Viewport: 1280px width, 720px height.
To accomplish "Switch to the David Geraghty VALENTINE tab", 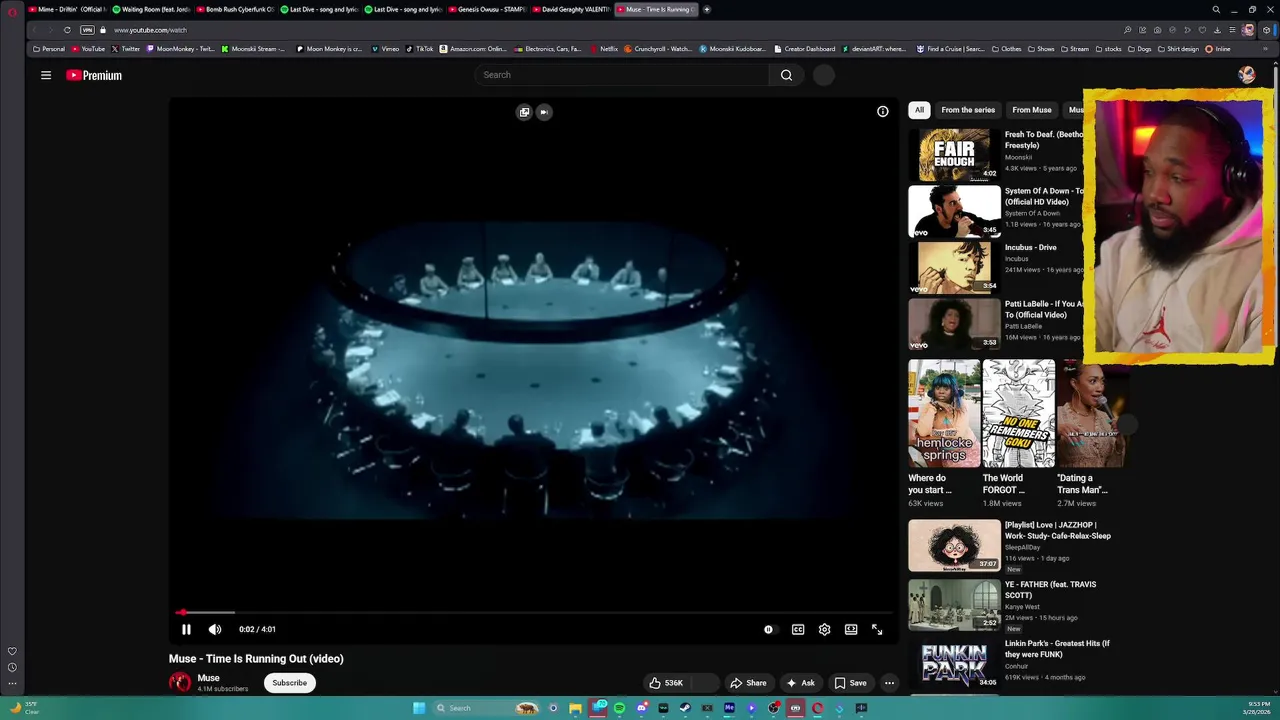I will (x=570, y=9).
